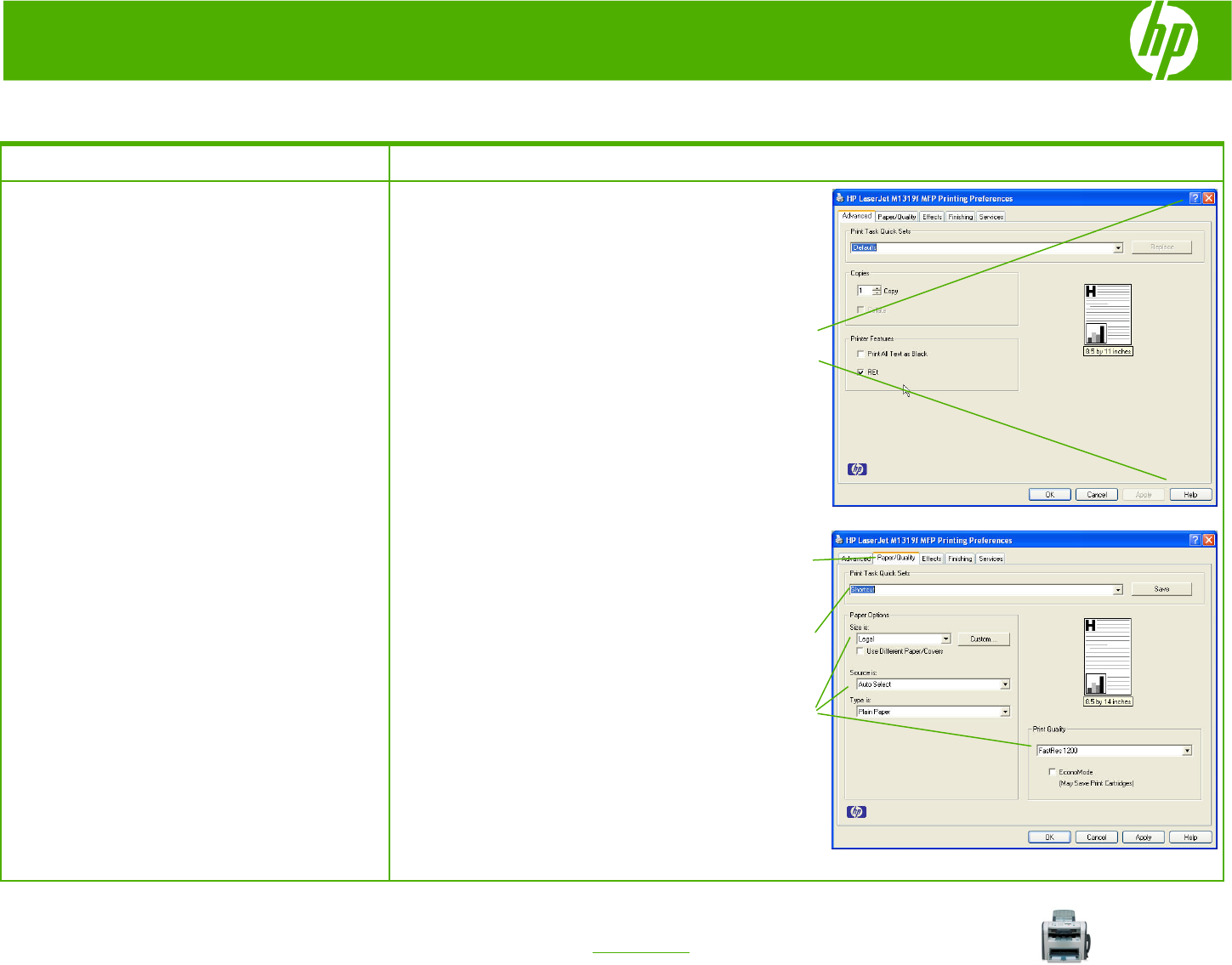Open Services tab in the dialog showing Advanced
The image size is (1232, 965).
click(x=991, y=217)
